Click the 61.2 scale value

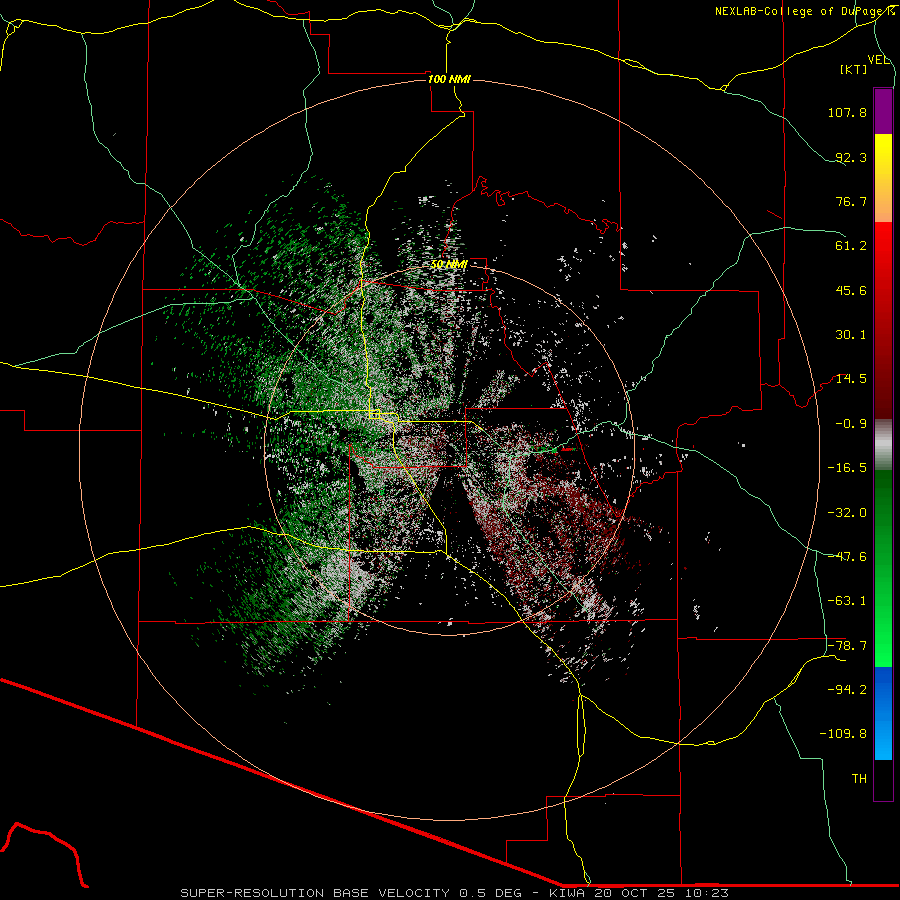851,246
